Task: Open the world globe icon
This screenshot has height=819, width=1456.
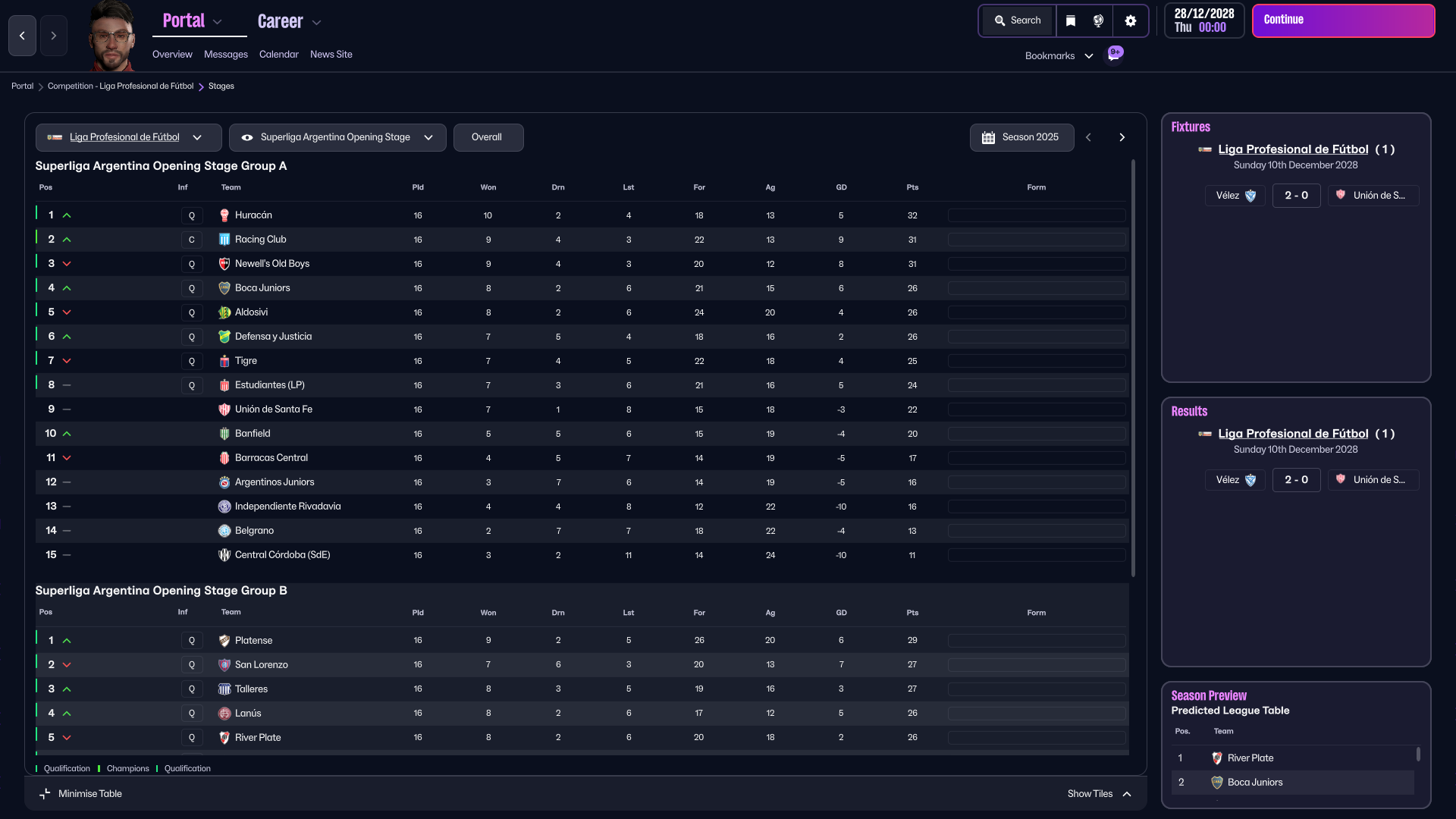Action: (1098, 20)
